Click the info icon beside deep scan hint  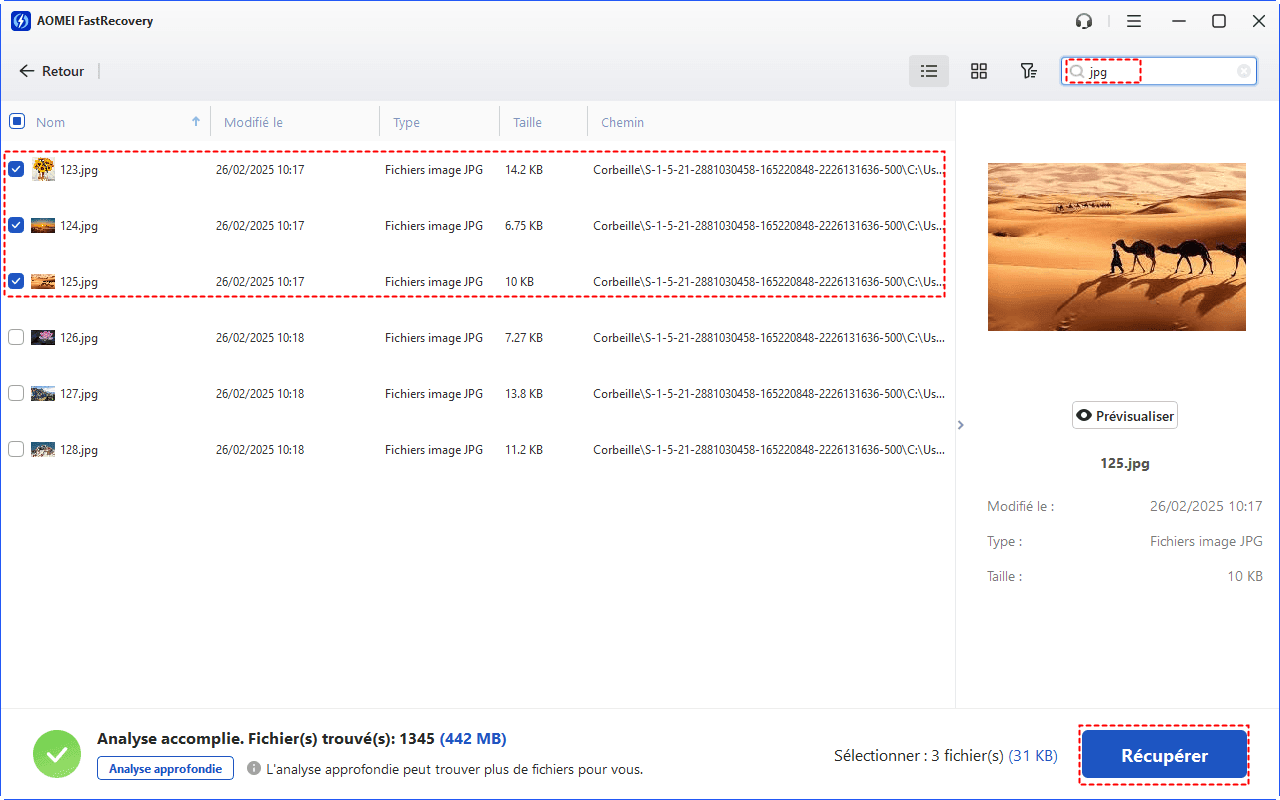pyautogui.click(x=254, y=769)
